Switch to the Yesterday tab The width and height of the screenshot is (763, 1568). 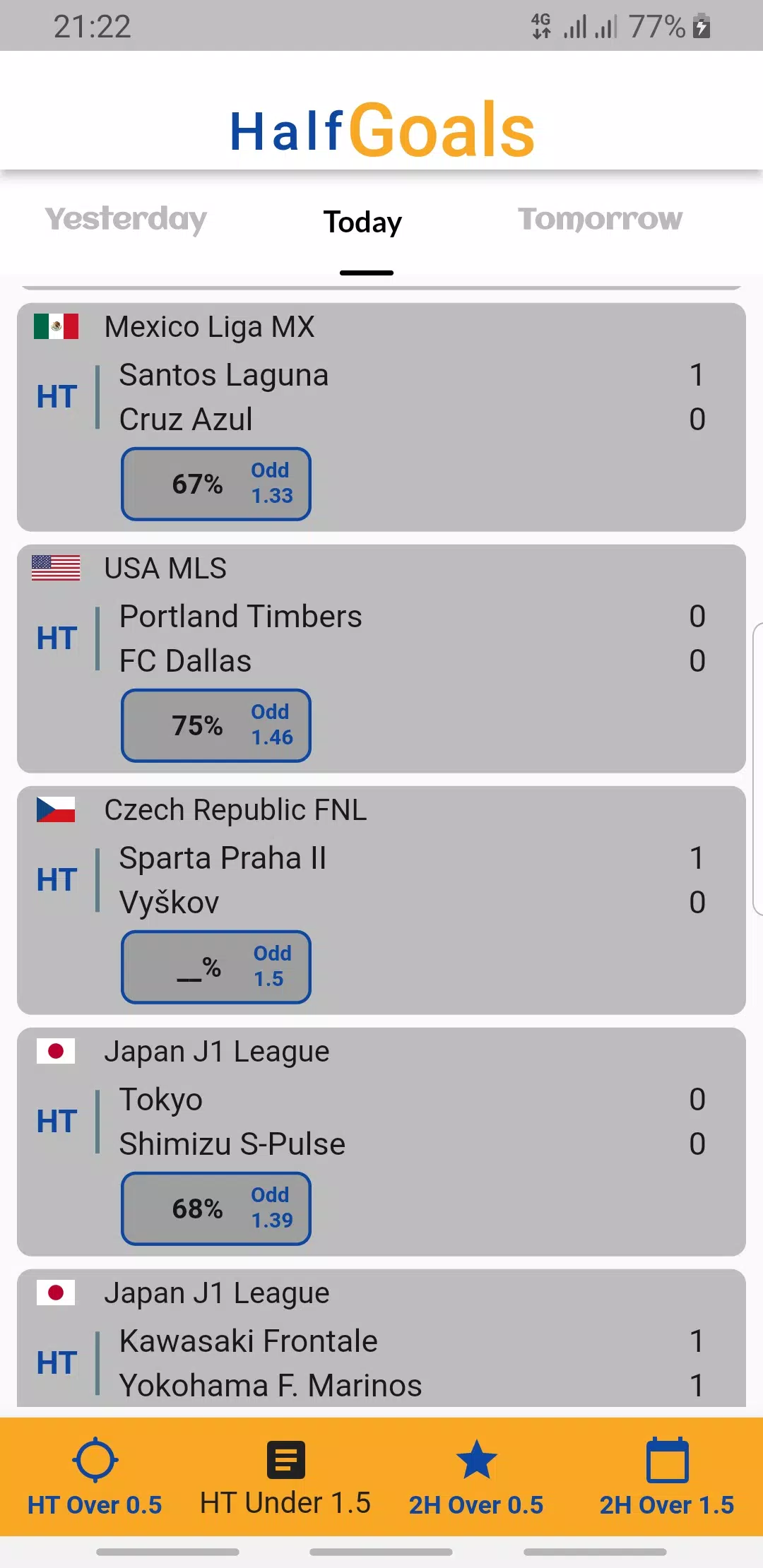[x=126, y=220]
